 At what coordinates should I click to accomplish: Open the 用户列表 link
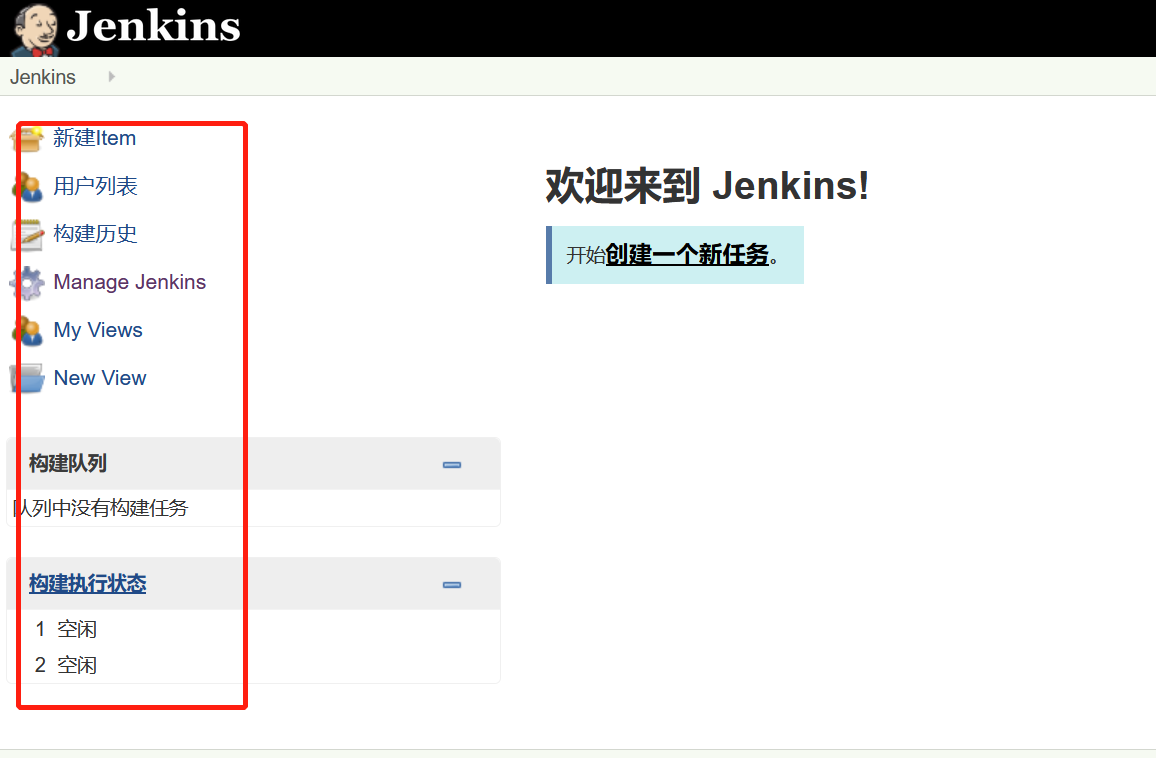tap(95, 186)
